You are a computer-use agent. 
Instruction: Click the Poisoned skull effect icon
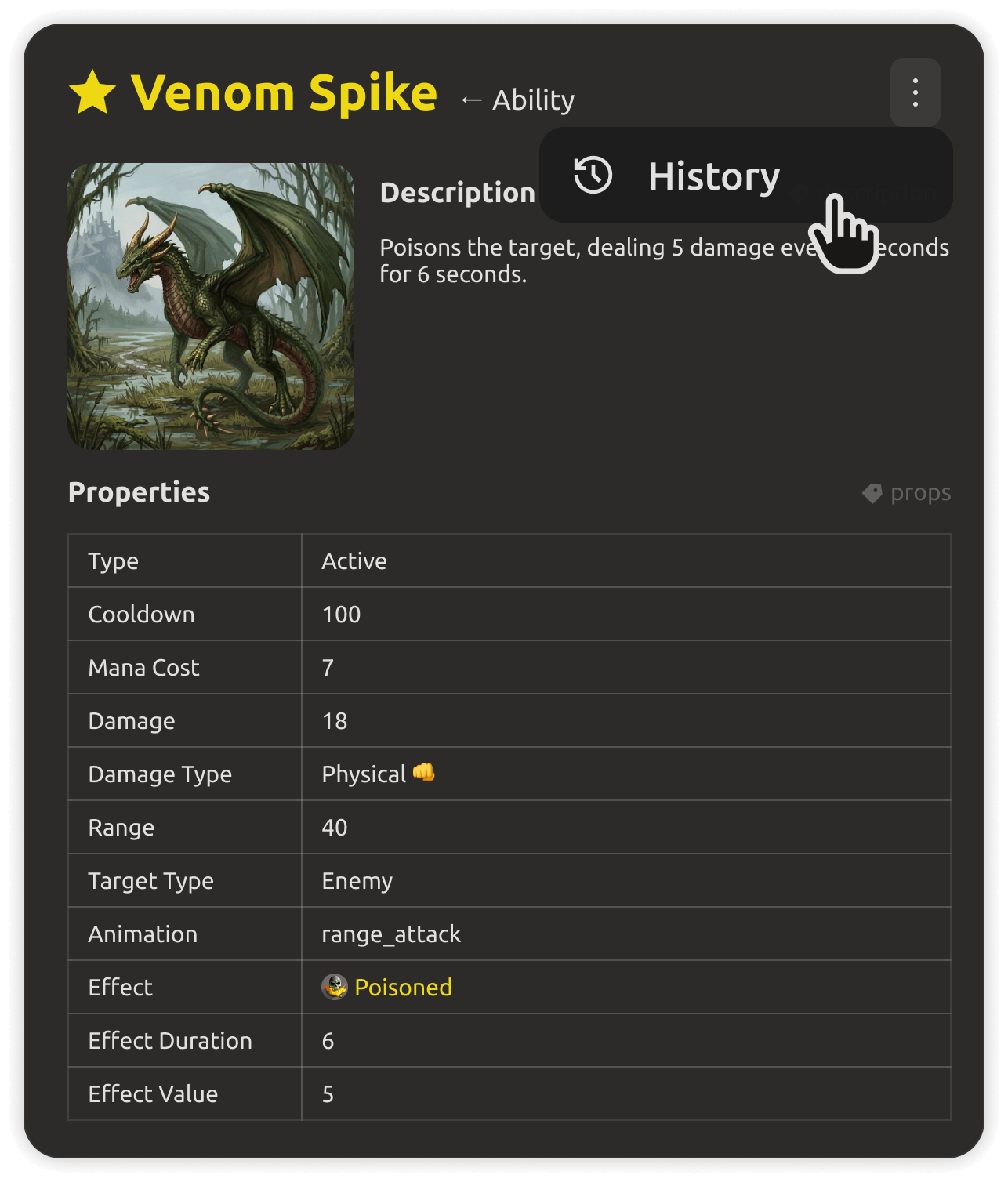tap(335, 987)
